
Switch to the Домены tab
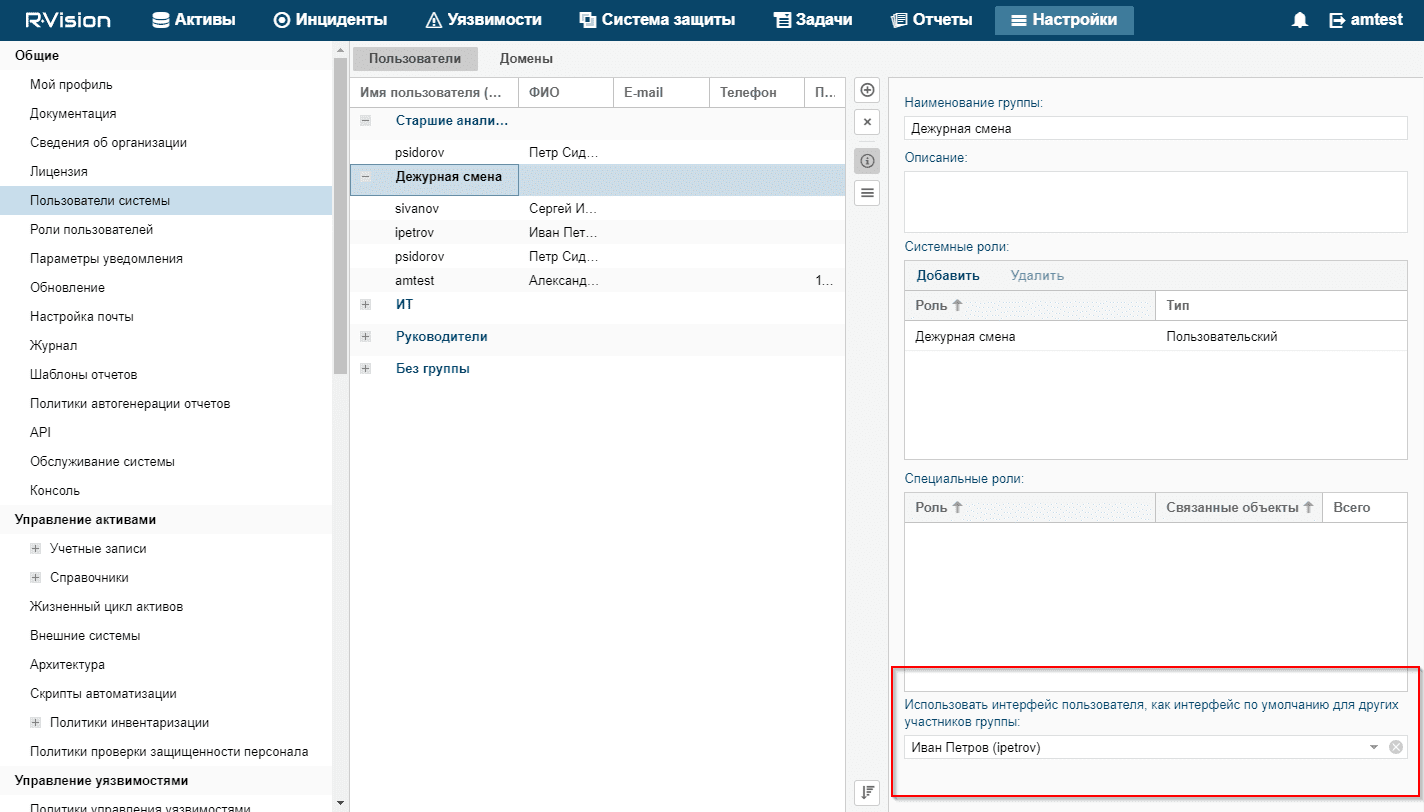[x=526, y=59]
